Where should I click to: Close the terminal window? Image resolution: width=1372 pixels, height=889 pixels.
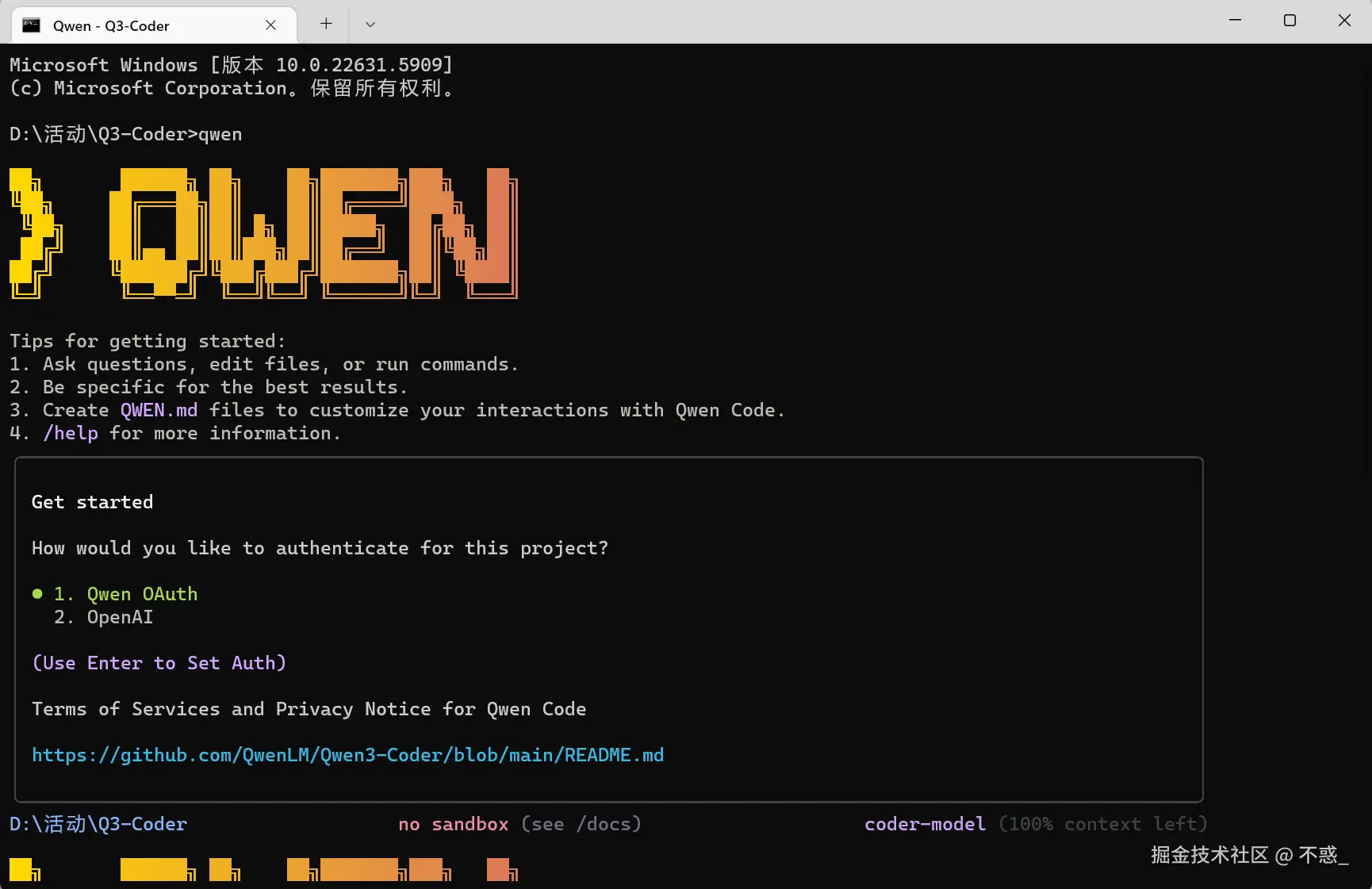pyautogui.click(x=1344, y=21)
